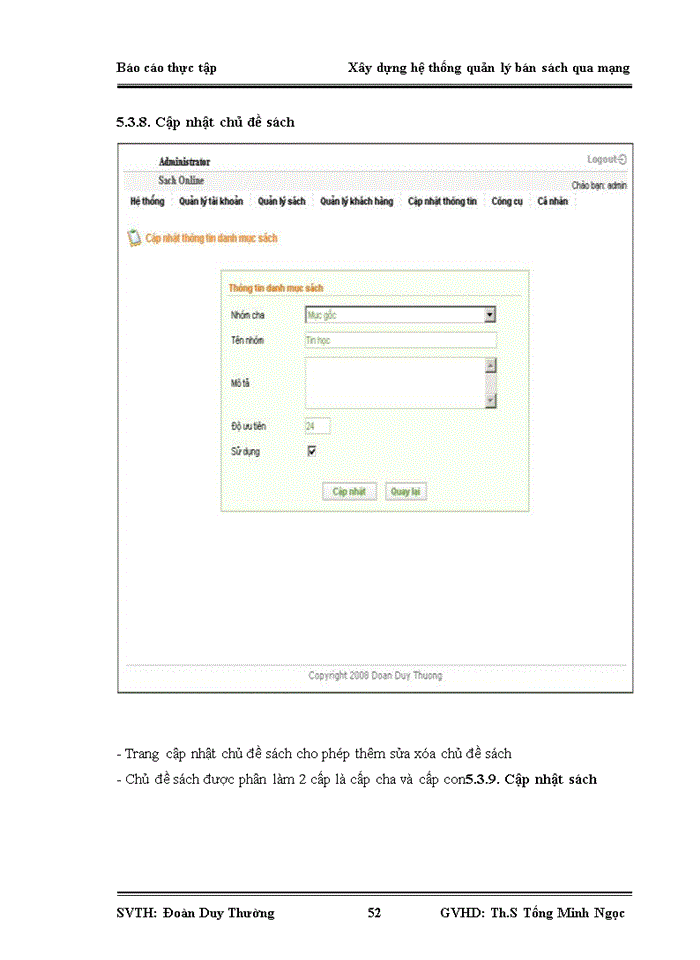Image resolution: width=700 pixels, height=960 pixels.
Task: Toggle the Sử dụng checkbox
Action: [x=311, y=451]
